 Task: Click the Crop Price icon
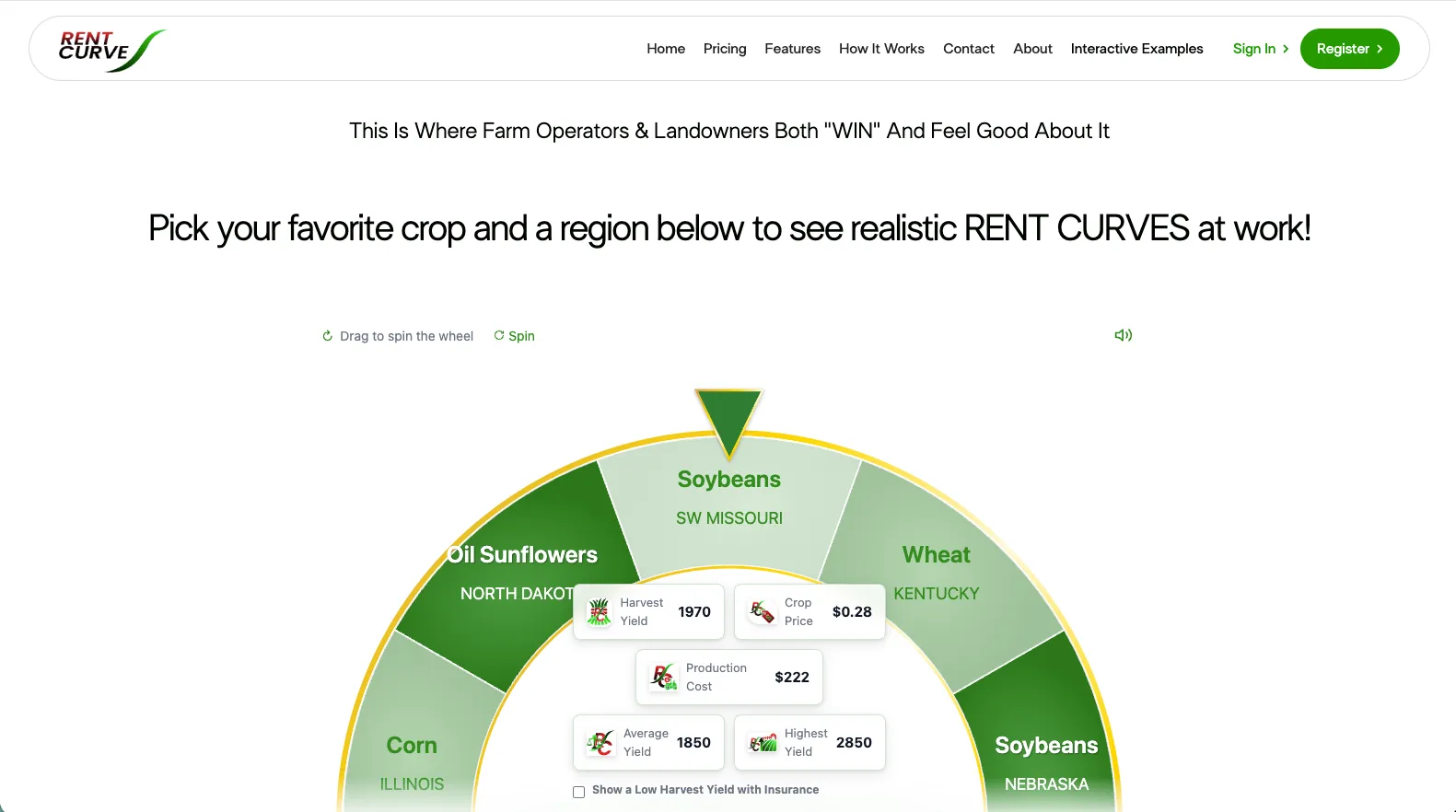(762, 612)
